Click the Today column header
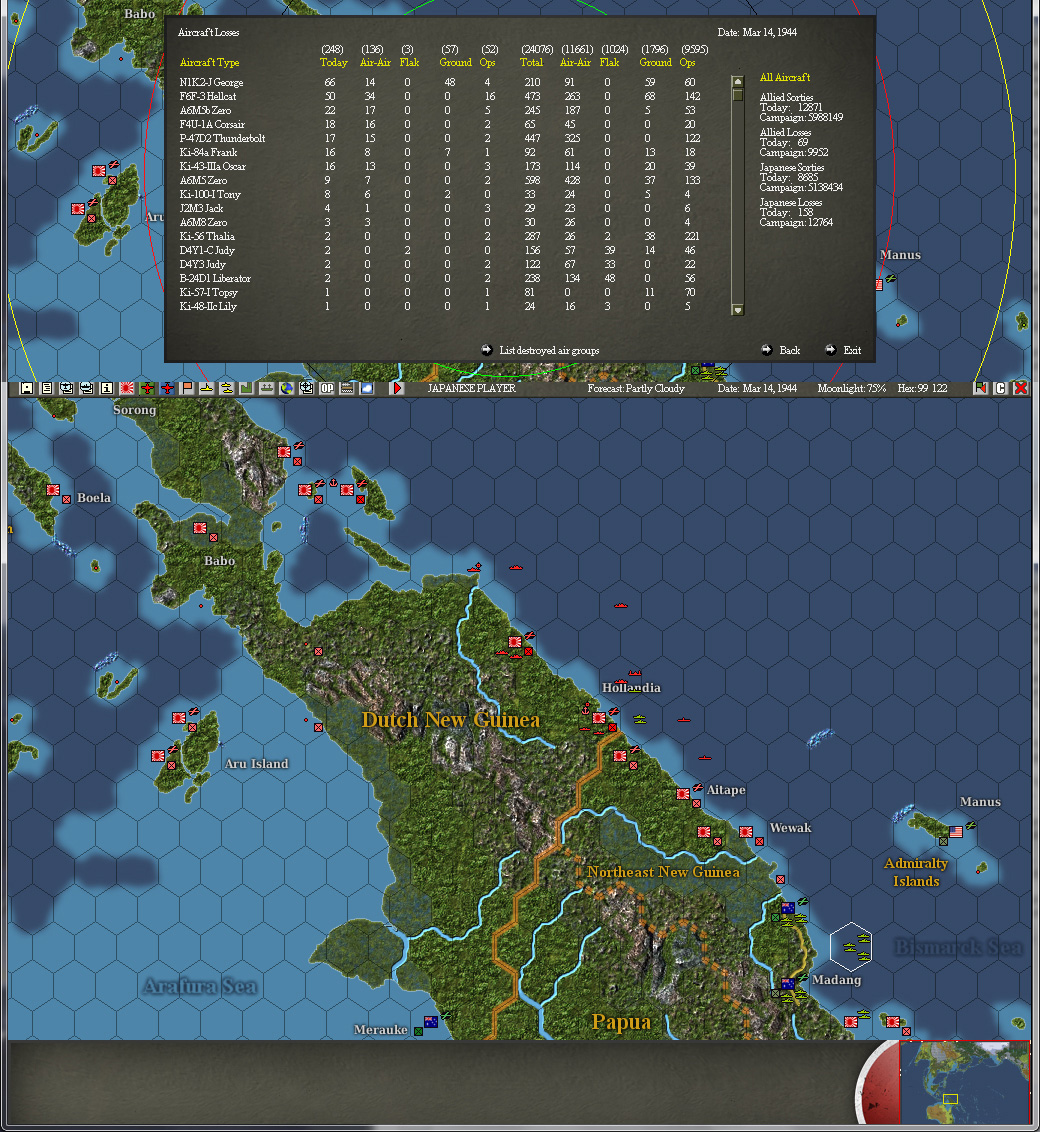Viewport: 1040px width, 1132px height. [333, 63]
